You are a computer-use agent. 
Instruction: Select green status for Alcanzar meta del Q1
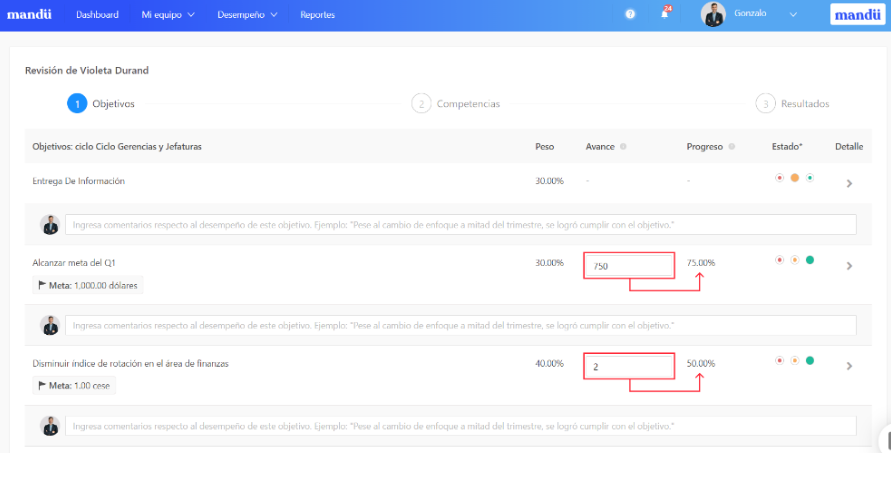[x=810, y=260]
